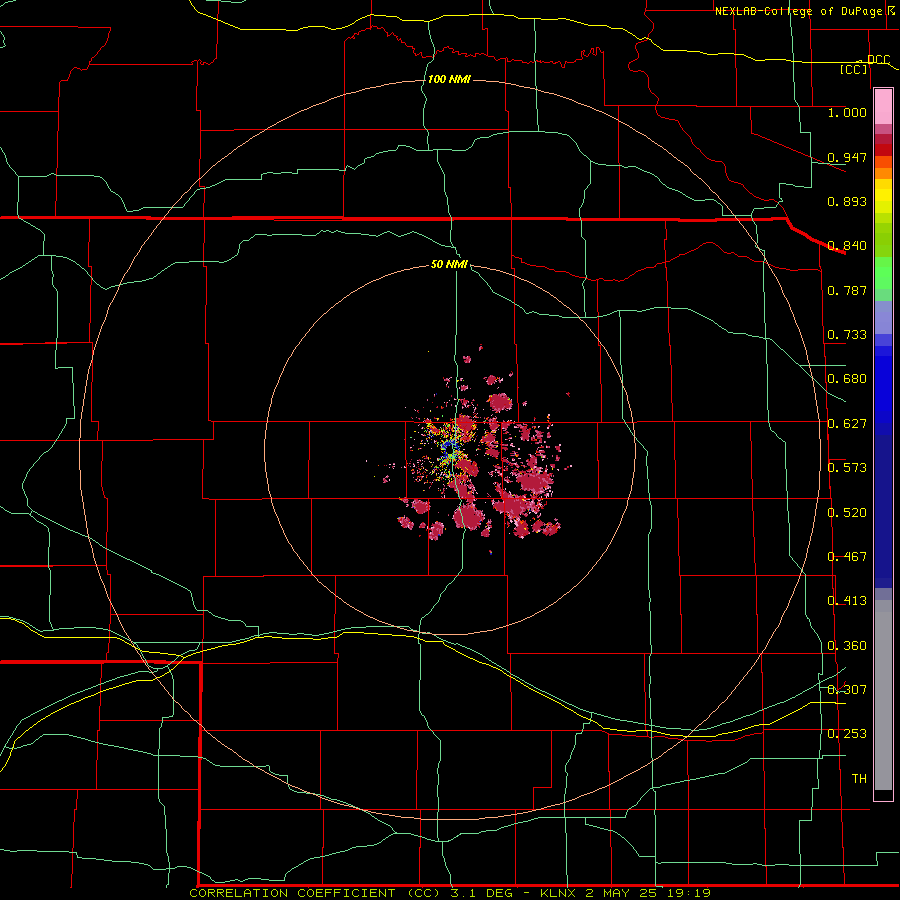Click the 0.253 value on the scale
The image size is (900, 900).
tap(847, 734)
